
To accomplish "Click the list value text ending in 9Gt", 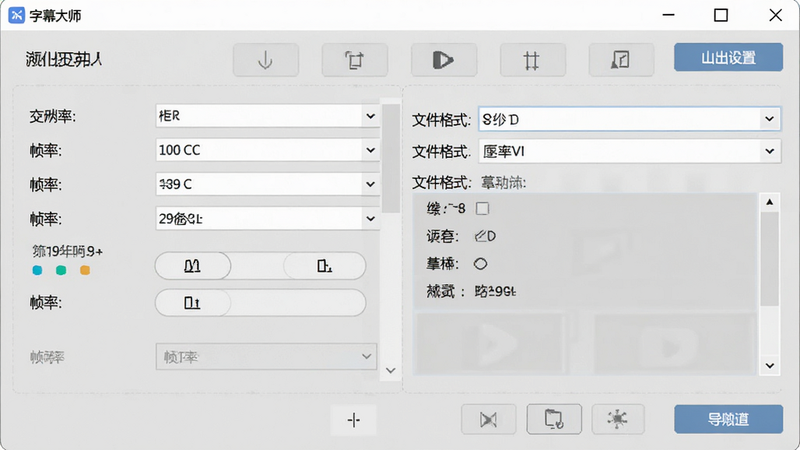I will [x=495, y=291].
